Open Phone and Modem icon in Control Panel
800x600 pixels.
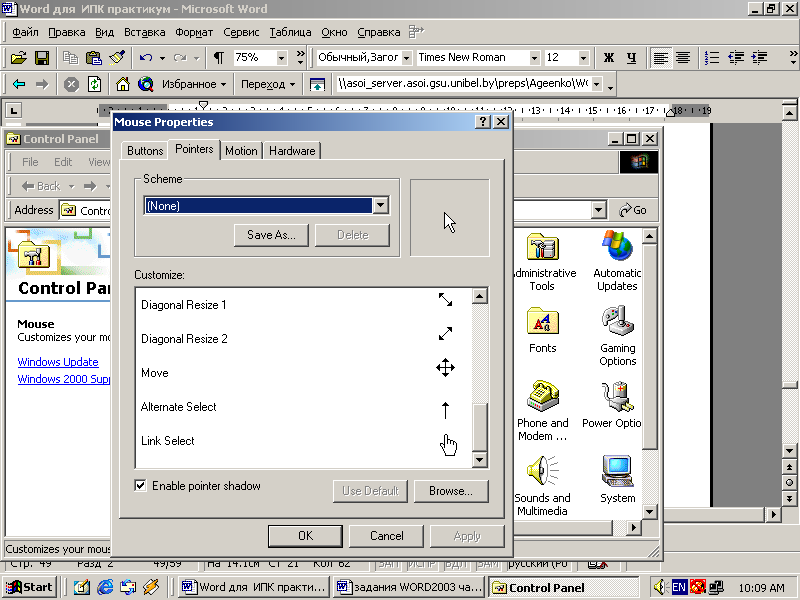542,411
